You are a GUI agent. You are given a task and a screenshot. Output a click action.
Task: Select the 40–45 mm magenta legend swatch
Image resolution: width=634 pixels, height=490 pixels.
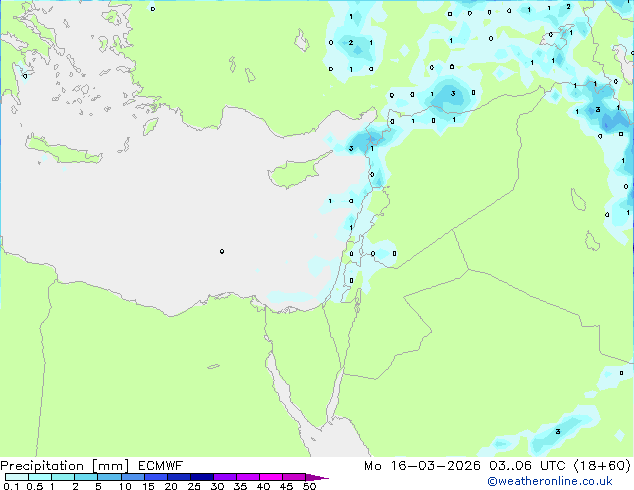[271, 477]
